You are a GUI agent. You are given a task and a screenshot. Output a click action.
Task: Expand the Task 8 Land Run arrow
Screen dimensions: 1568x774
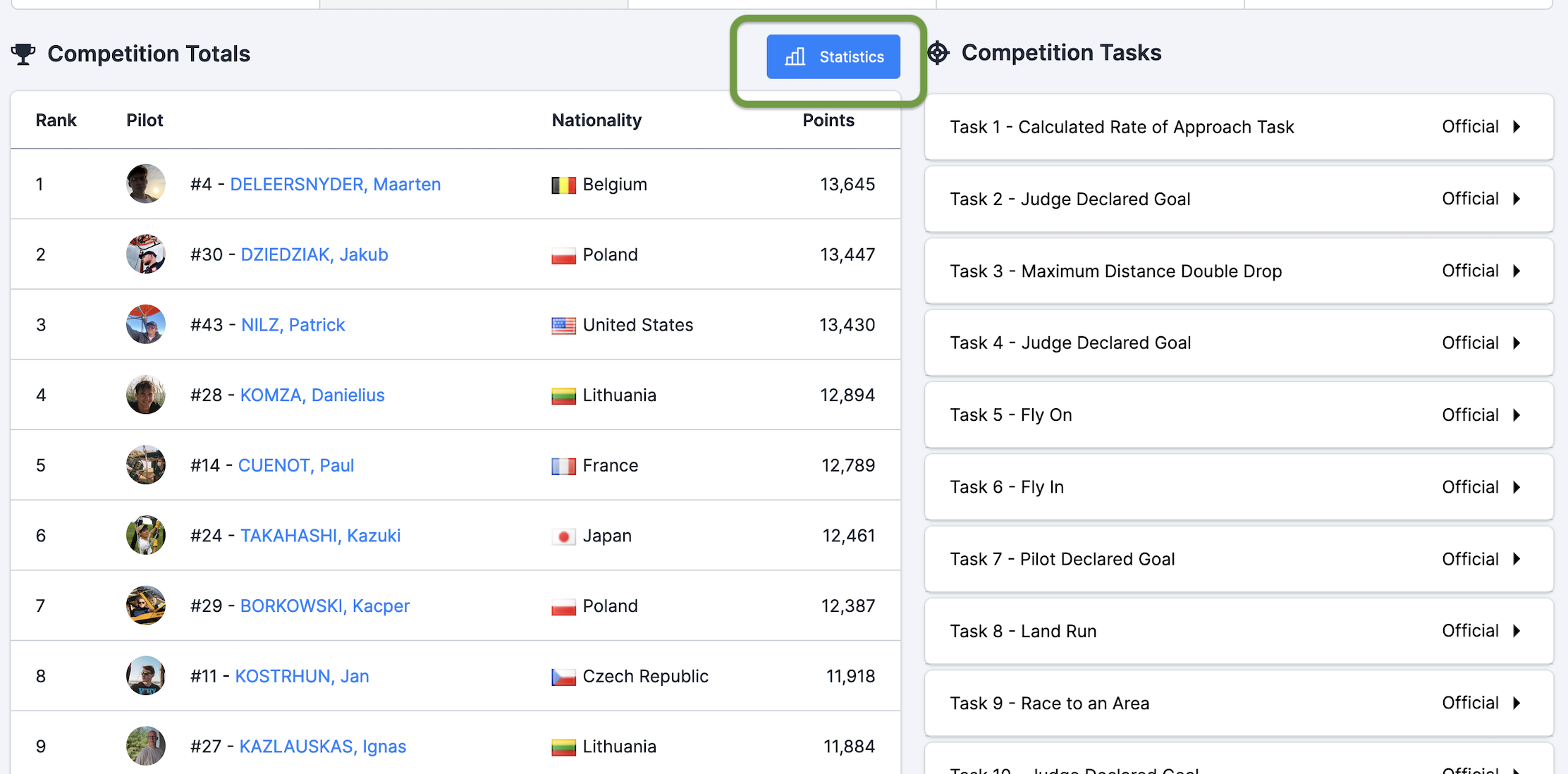coord(1517,631)
